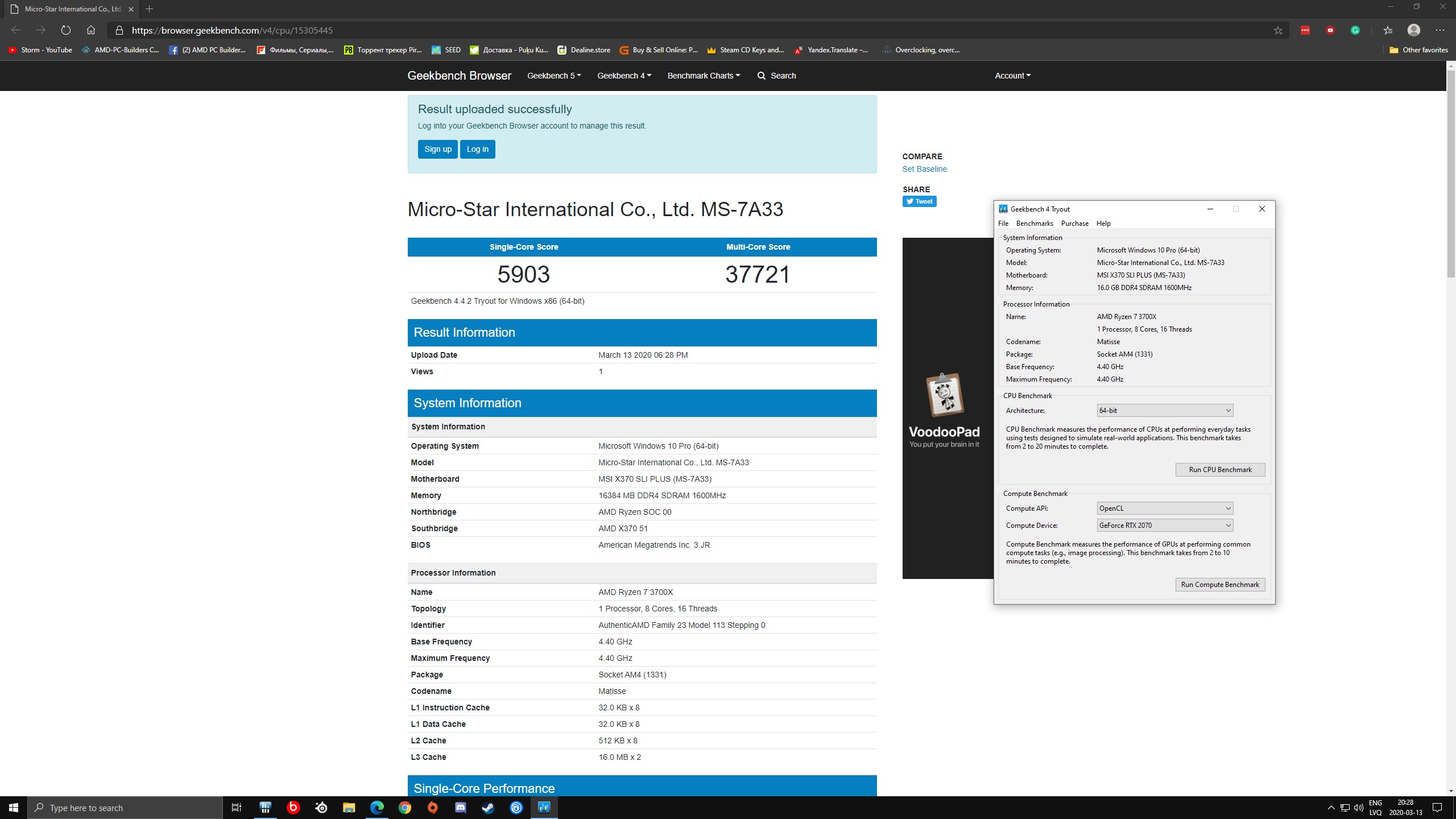Expand the Benchmark Charts menu
Viewport: 1456px width, 819px height.
point(704,76)
